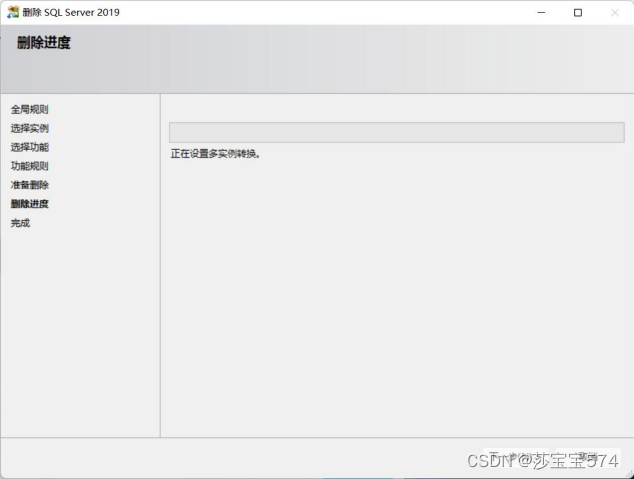Image resolution: width=634 pixels, height=479 pixels.
Task: Select the 准备删除 step in sidebar
Action: 30,185
